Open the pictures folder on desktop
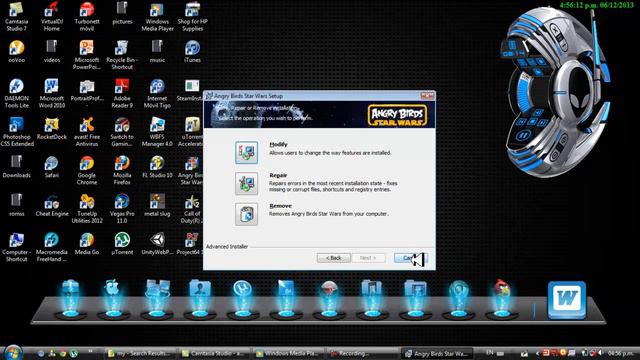 tap(122, 13)
